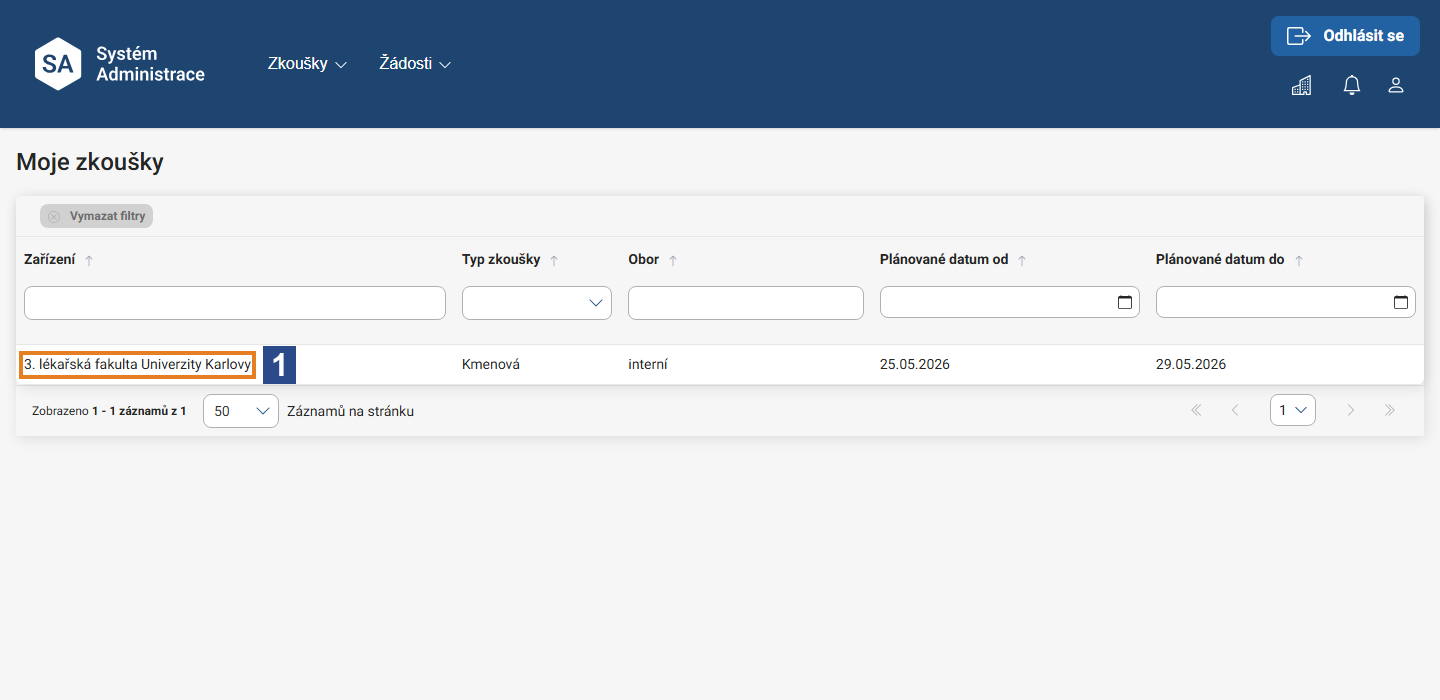1440x700 pixels.
Task: Click the Kmenová cell
Action: point(491,365)
